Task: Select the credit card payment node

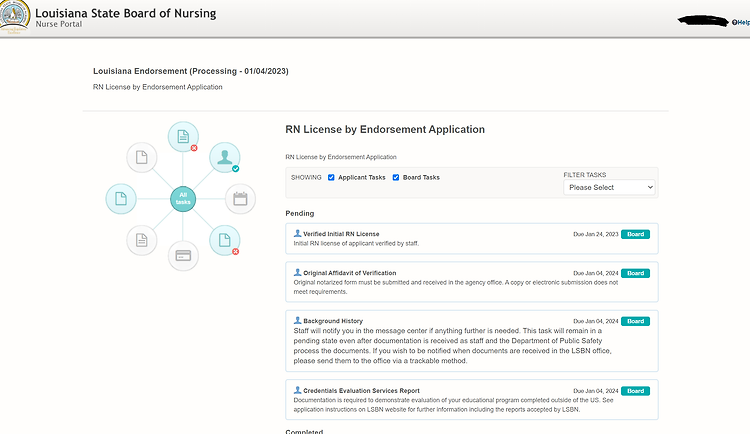Action: click(183, 256)
